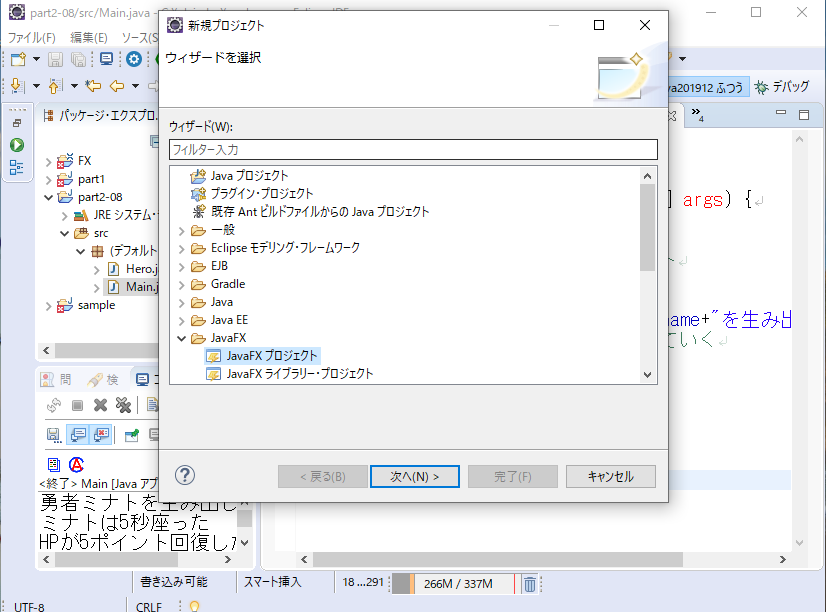
Task: Click garbage collector trash icon
Action: click(530, 584)
